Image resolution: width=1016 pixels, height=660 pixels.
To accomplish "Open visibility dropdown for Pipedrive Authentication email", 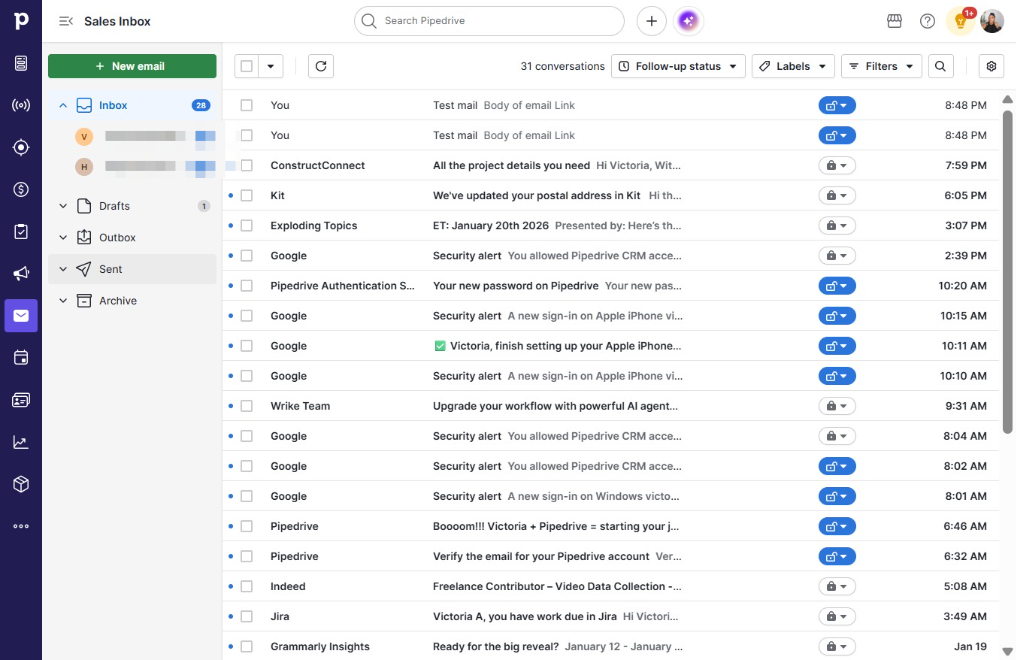I will [x=837, y=286].
